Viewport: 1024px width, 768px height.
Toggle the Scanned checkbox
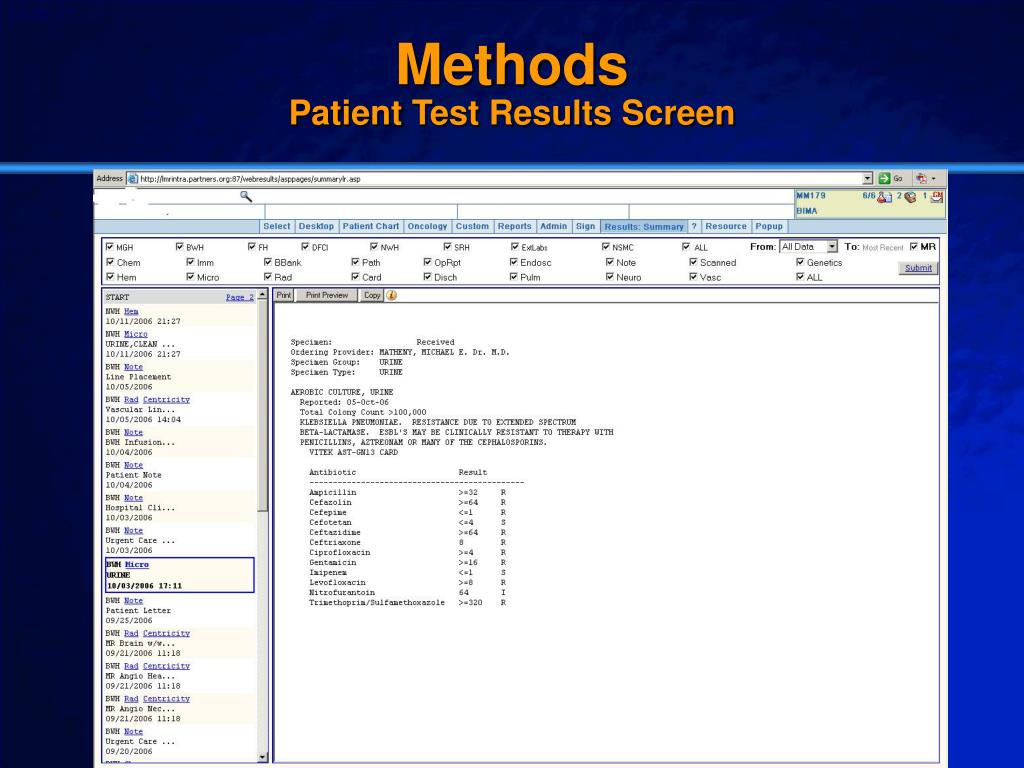[693, 262]
